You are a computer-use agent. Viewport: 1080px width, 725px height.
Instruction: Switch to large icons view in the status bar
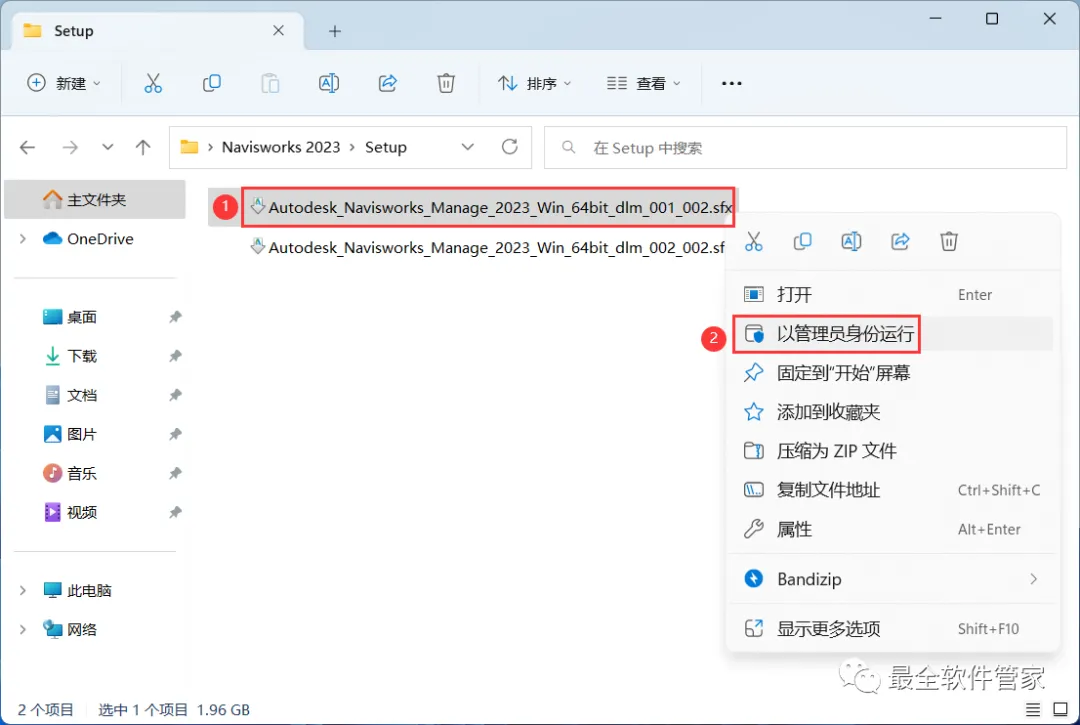coord(1060,709)
